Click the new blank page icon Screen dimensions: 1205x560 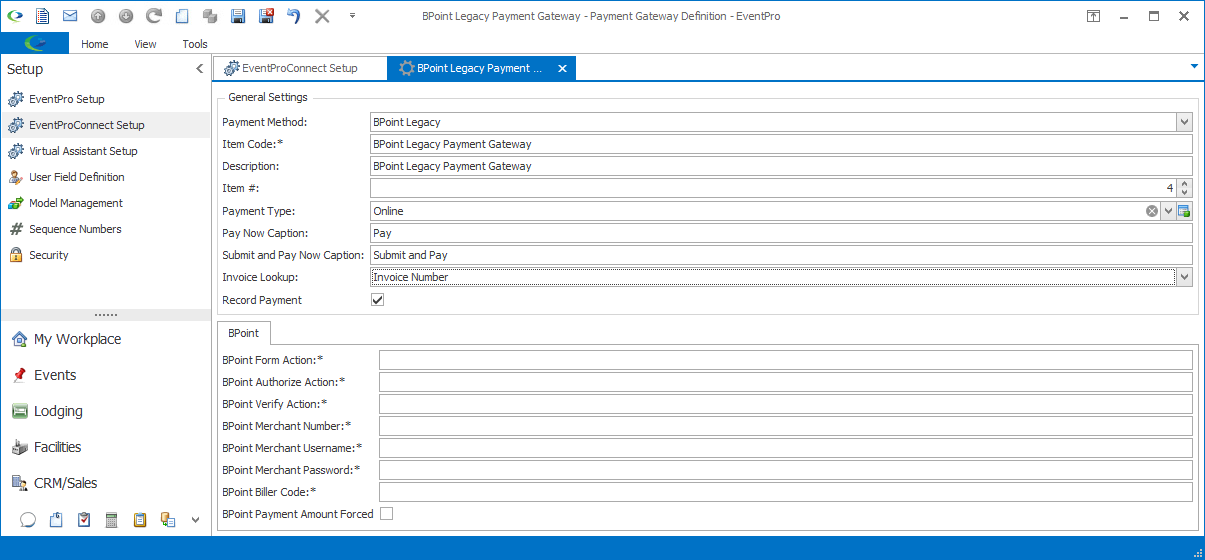pos(181,16)
